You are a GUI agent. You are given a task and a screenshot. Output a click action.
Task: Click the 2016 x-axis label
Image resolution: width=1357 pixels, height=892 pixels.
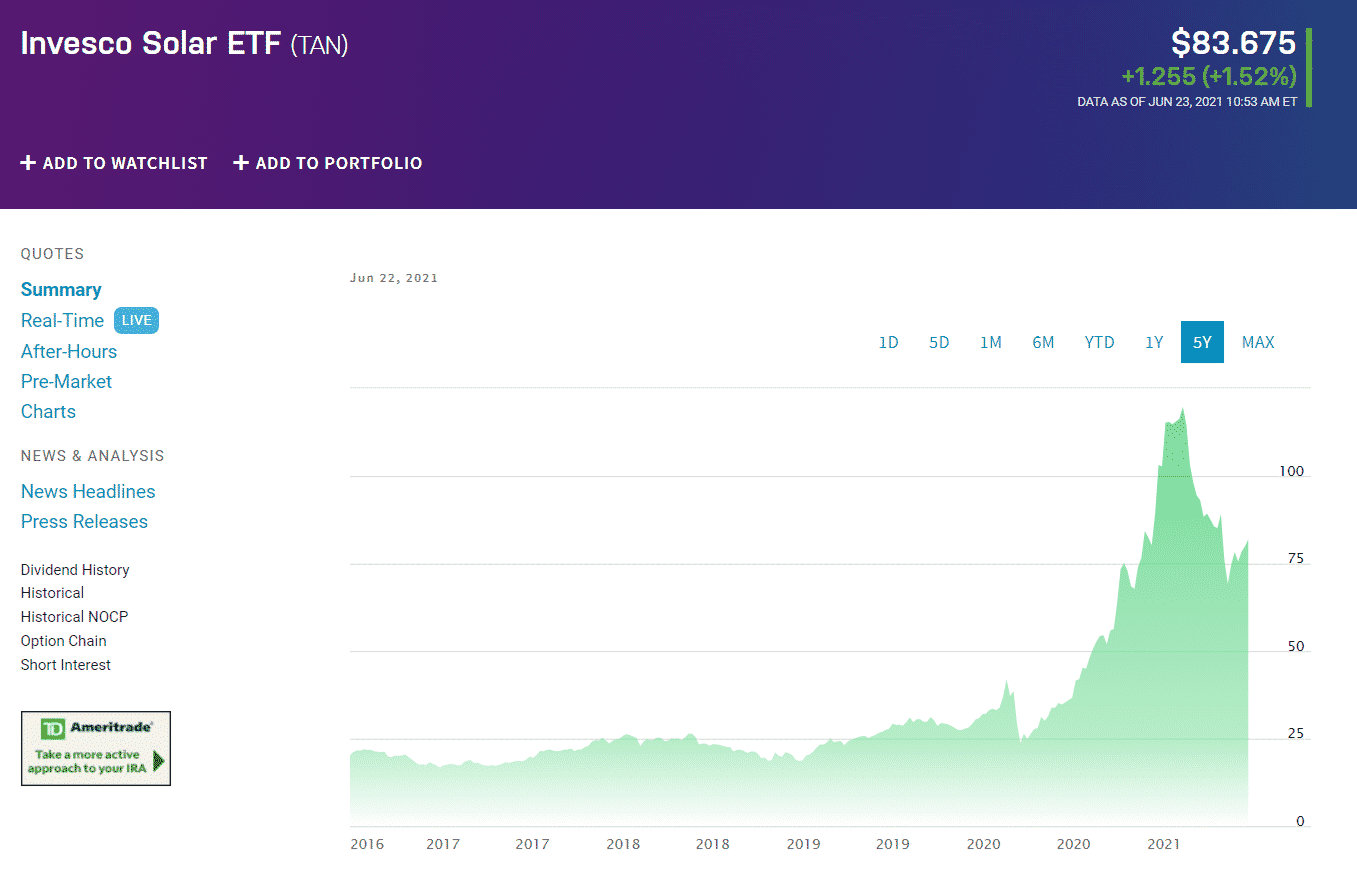(x=367, y=844)
